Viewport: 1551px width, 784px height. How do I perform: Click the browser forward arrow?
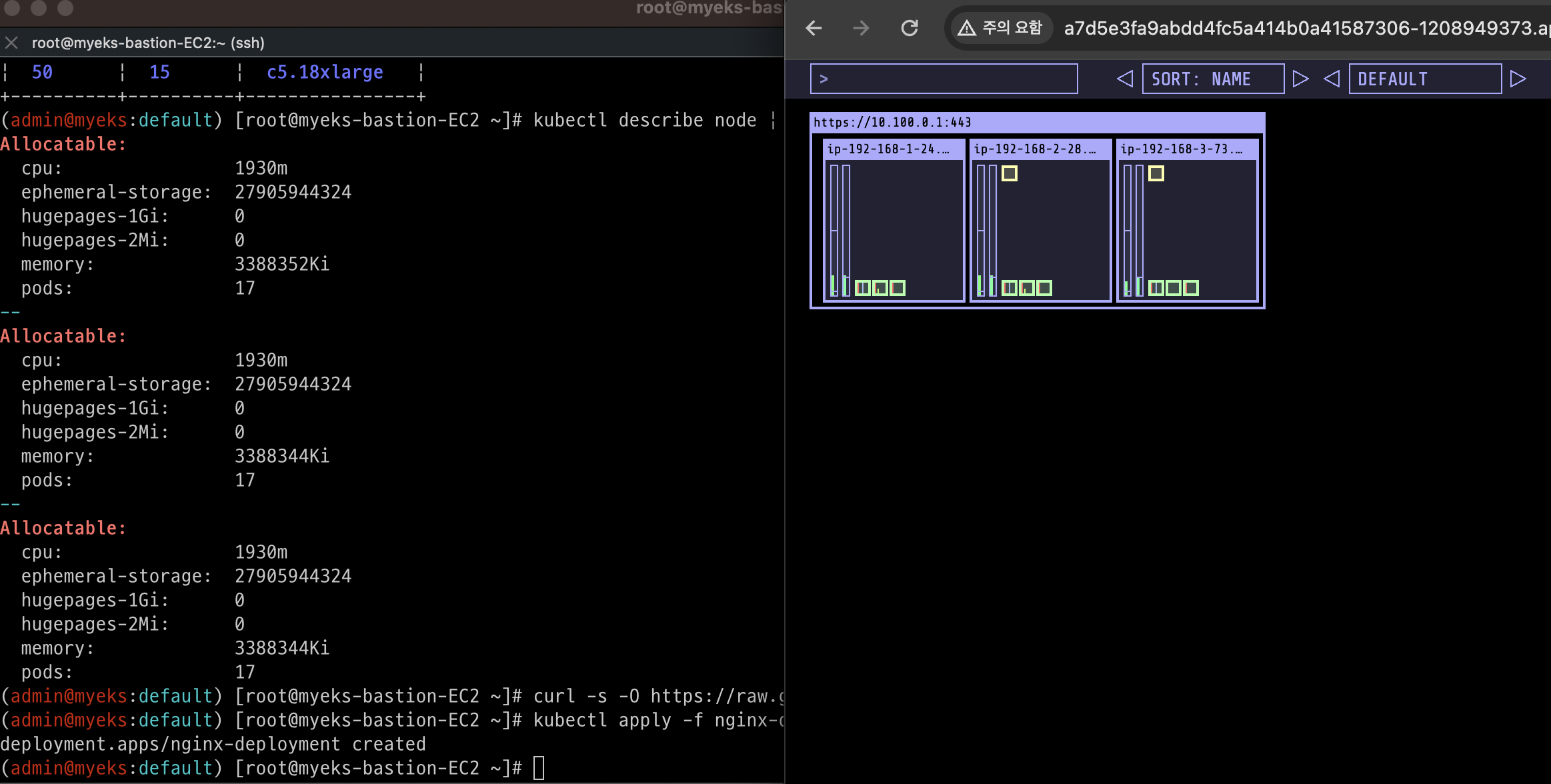(861, 28)
